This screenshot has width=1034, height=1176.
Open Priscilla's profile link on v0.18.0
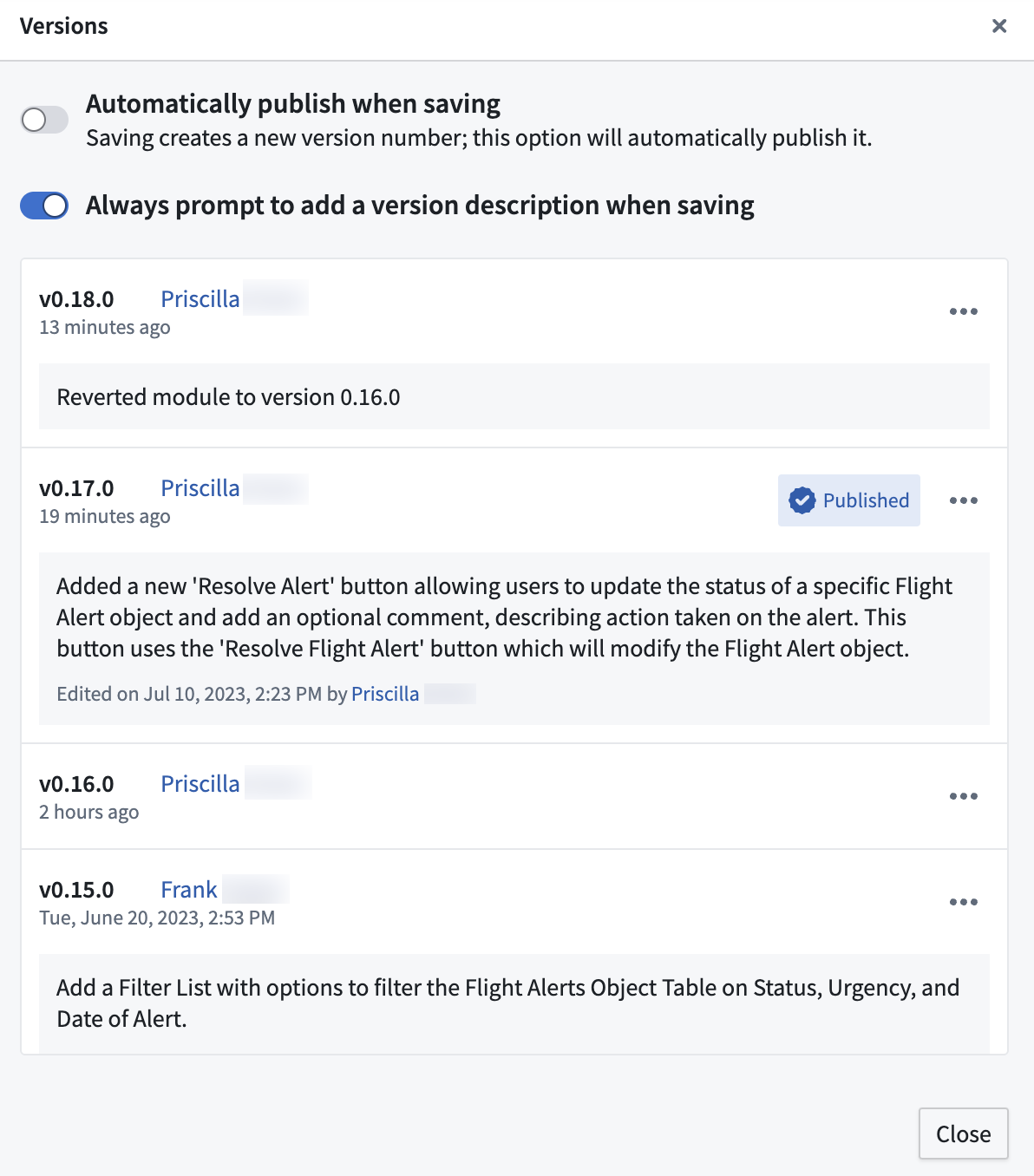click(200, 298)
